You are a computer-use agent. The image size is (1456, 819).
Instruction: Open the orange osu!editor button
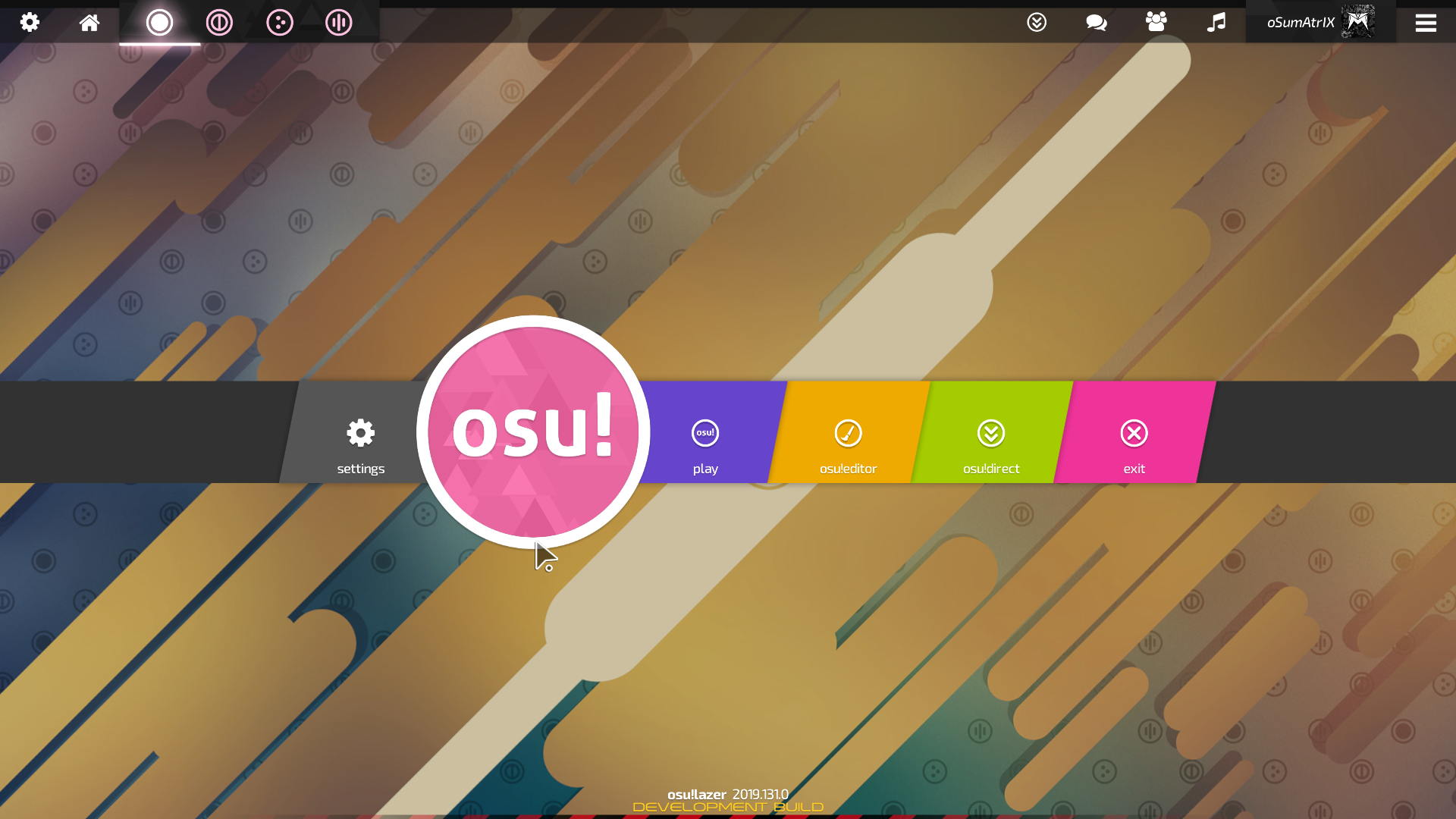click(849, 432)
